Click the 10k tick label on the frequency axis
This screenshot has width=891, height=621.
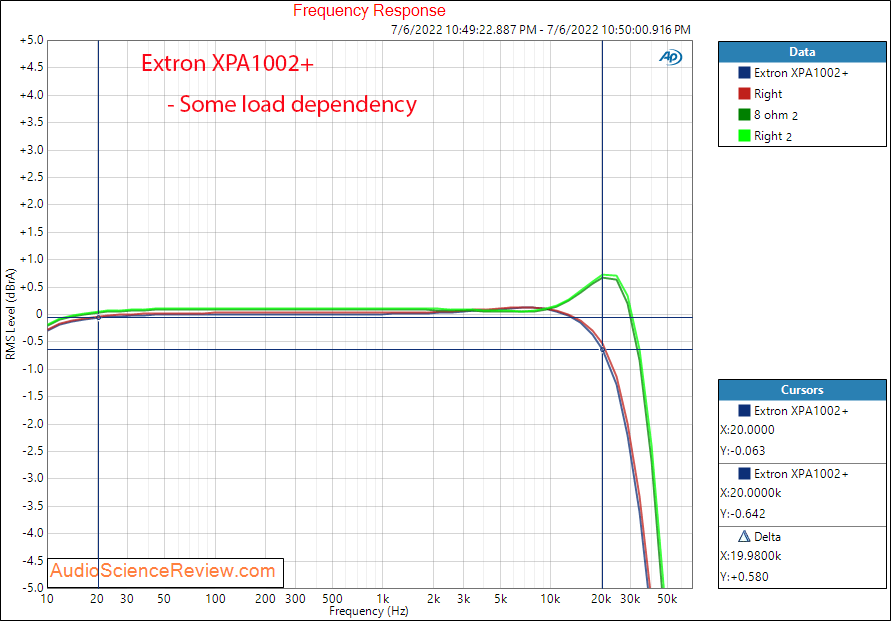pyautogui.click(x=550, y=599)
